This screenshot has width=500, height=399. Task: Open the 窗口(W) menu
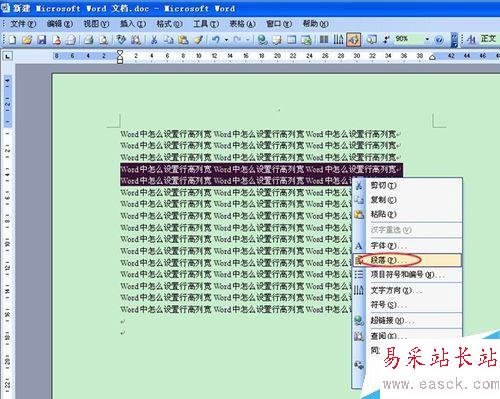click(279, 24)
